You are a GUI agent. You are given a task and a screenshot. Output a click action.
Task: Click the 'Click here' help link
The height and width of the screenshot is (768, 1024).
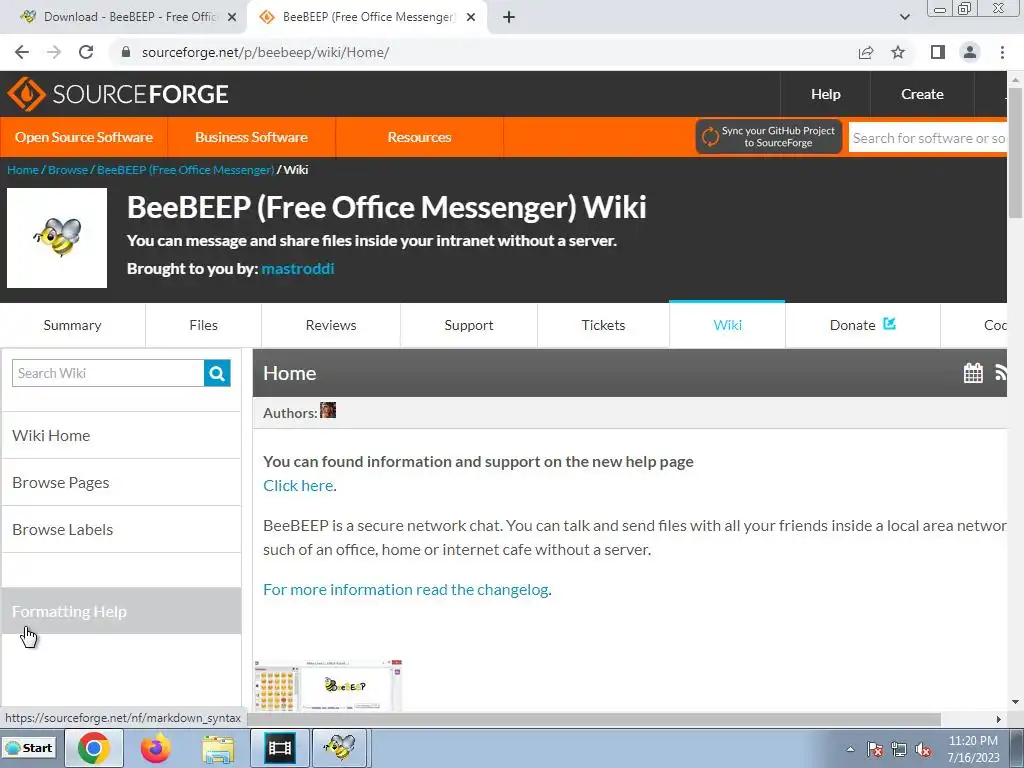298,485
